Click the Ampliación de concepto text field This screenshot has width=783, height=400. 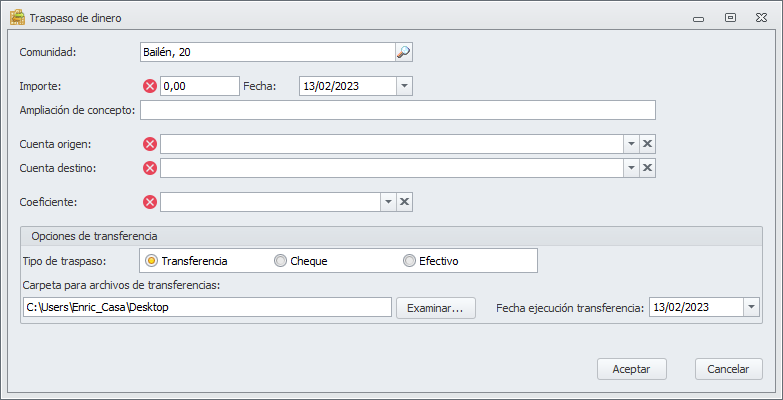398,110
